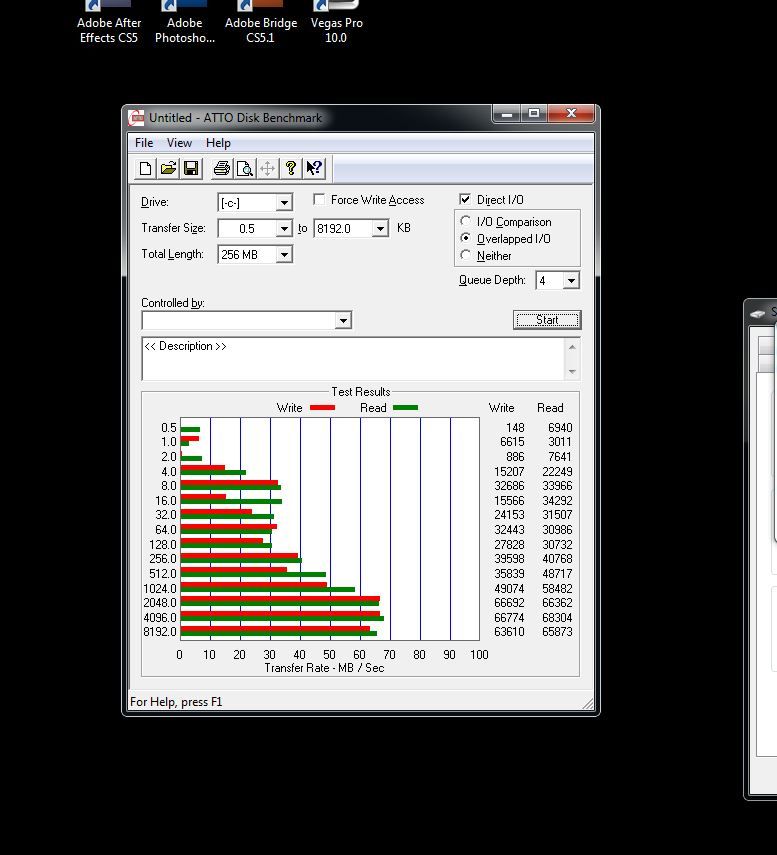Open the Total Length dropdown
The width and height of the screenshot is (777, 855).
point(284,255)
